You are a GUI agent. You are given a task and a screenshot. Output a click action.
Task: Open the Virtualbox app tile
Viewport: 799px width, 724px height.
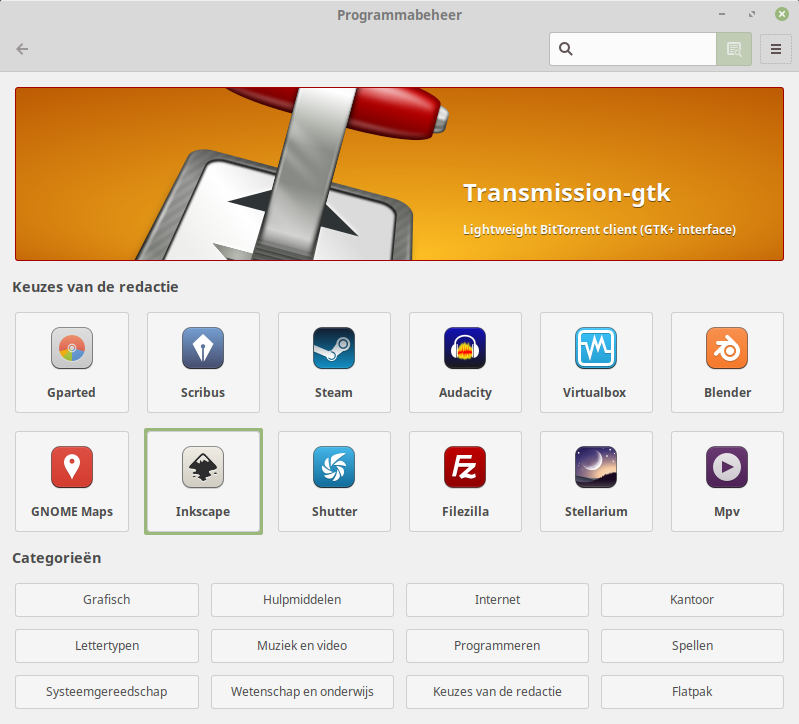tap(596, 362)
